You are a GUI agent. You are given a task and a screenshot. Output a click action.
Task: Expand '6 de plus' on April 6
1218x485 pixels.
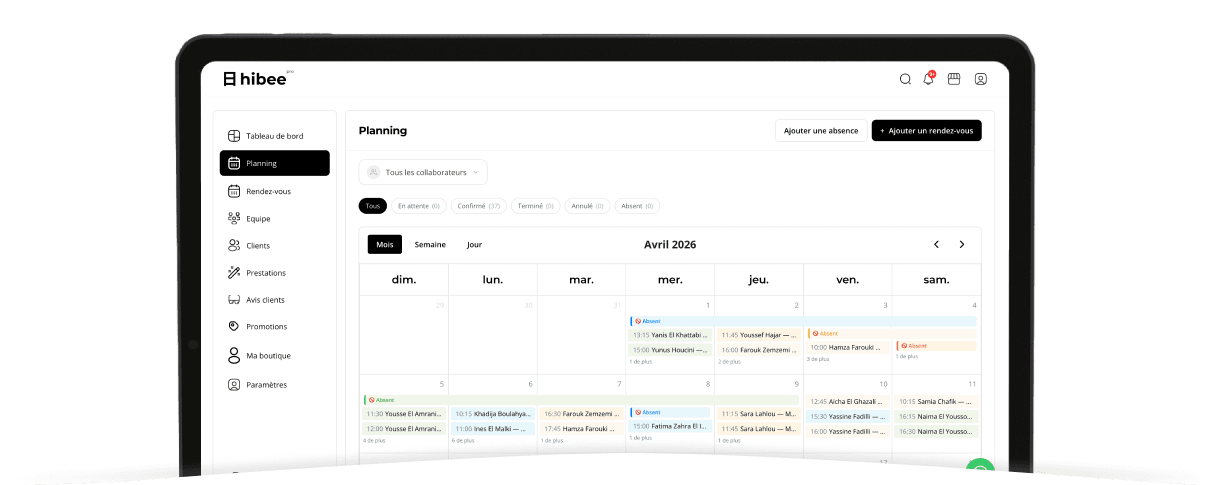click(464, 440)
